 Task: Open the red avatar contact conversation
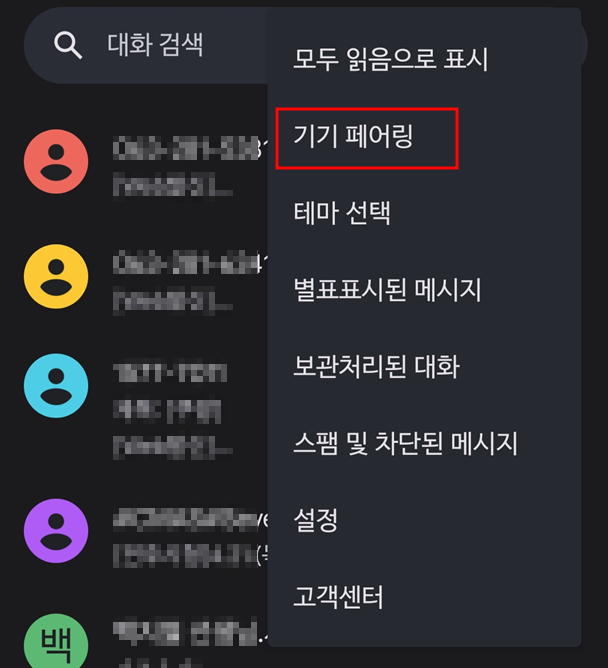tap(56, 161)
